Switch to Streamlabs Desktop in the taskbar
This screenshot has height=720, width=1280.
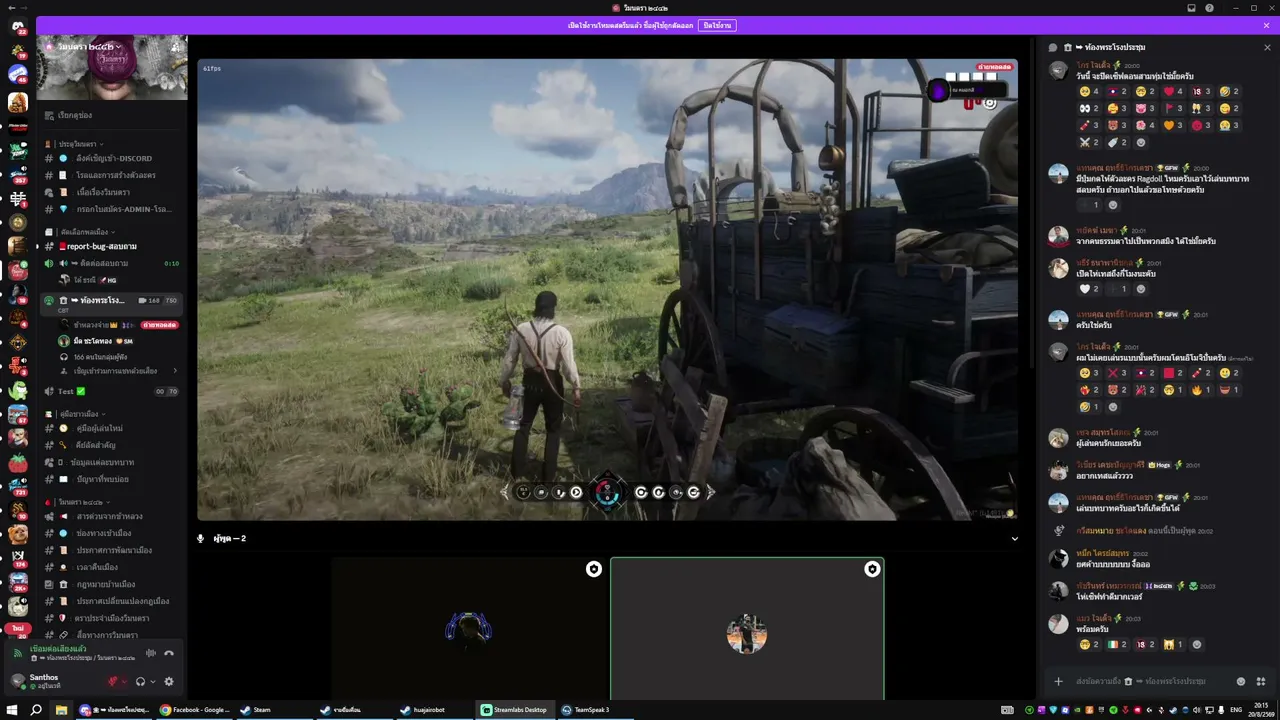tap(514, 710)
